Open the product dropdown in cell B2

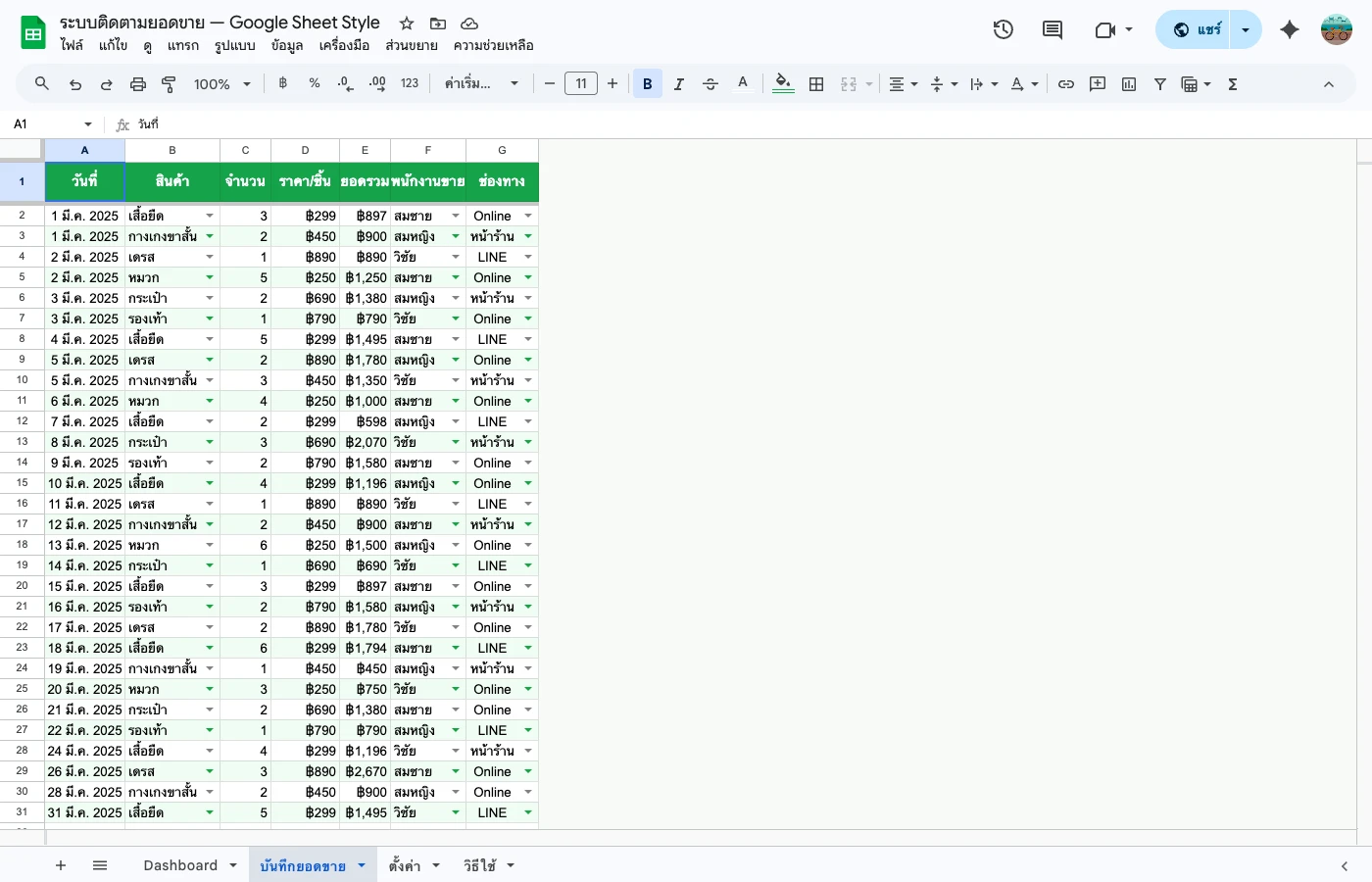coord(210,215)
